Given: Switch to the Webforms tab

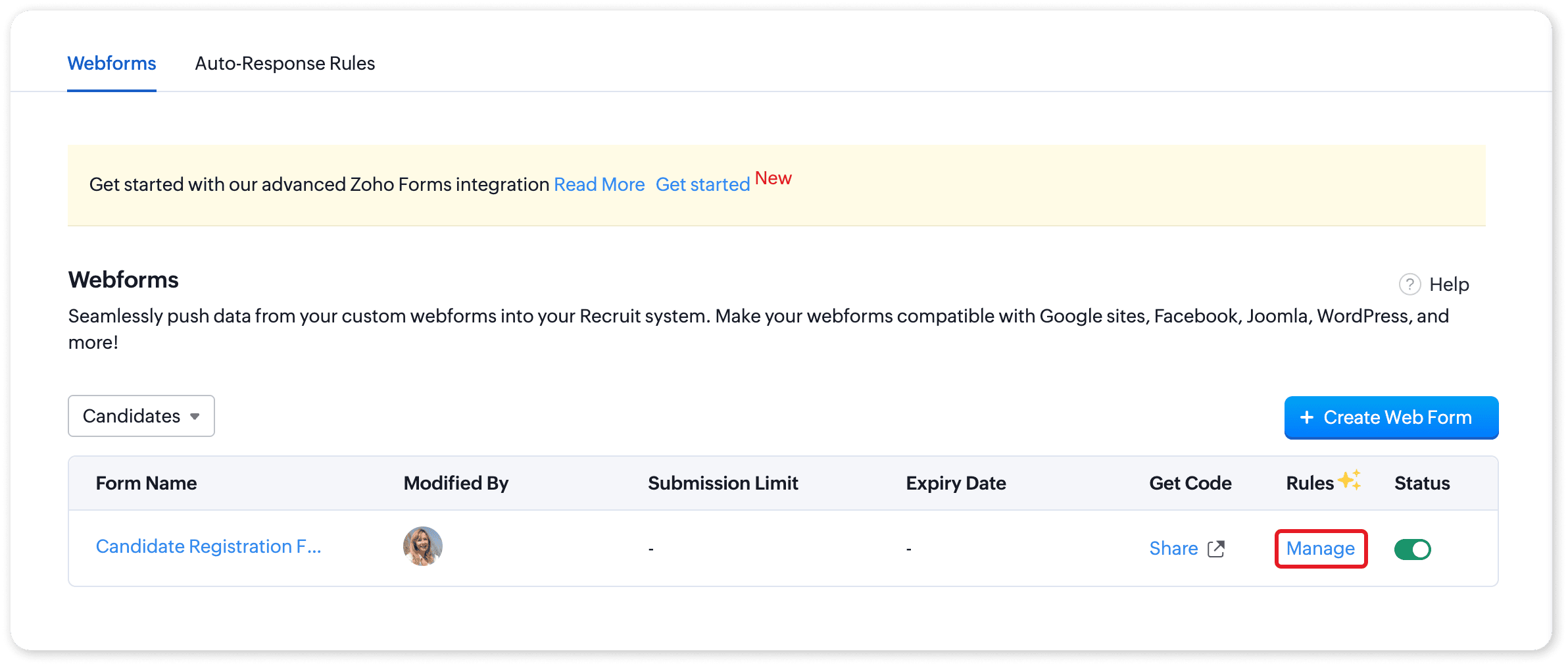Looking at the screenshot, I should [x=112, y=64].
